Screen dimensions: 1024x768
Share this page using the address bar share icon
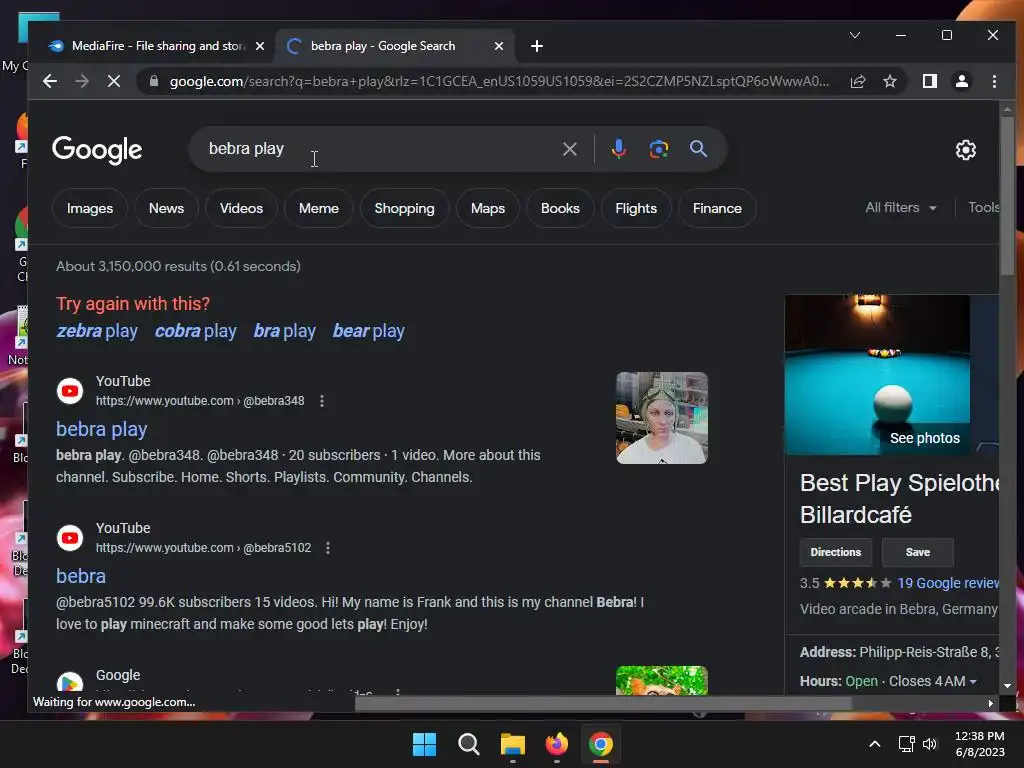(x=857, y=81)
